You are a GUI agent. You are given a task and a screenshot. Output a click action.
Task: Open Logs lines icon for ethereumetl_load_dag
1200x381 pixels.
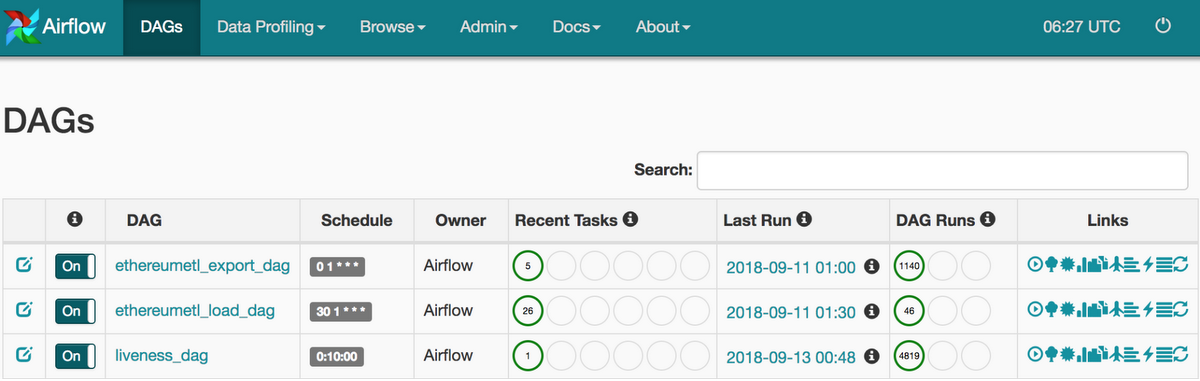point(1164,310)
